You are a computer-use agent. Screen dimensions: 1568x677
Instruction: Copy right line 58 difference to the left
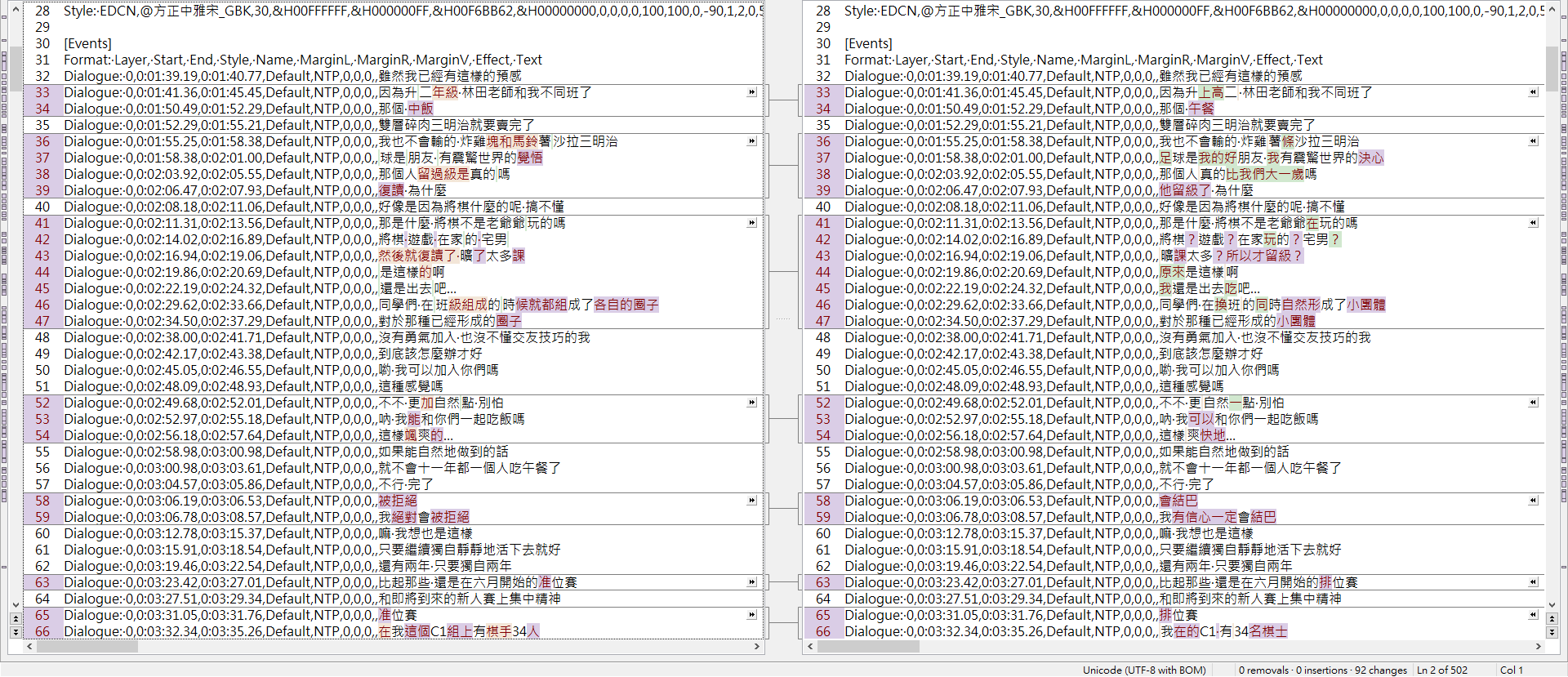tap(1533, 501)
